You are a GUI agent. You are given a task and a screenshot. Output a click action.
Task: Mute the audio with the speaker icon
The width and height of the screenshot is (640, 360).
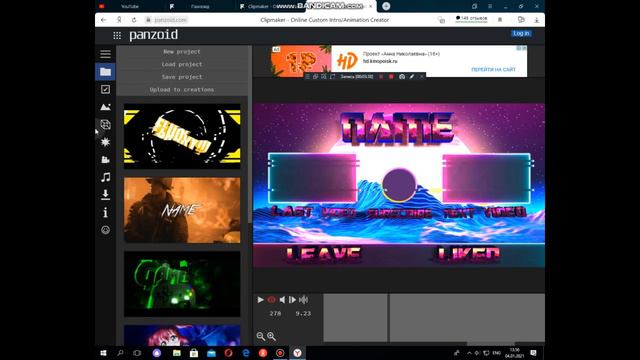tap(282, 300)
